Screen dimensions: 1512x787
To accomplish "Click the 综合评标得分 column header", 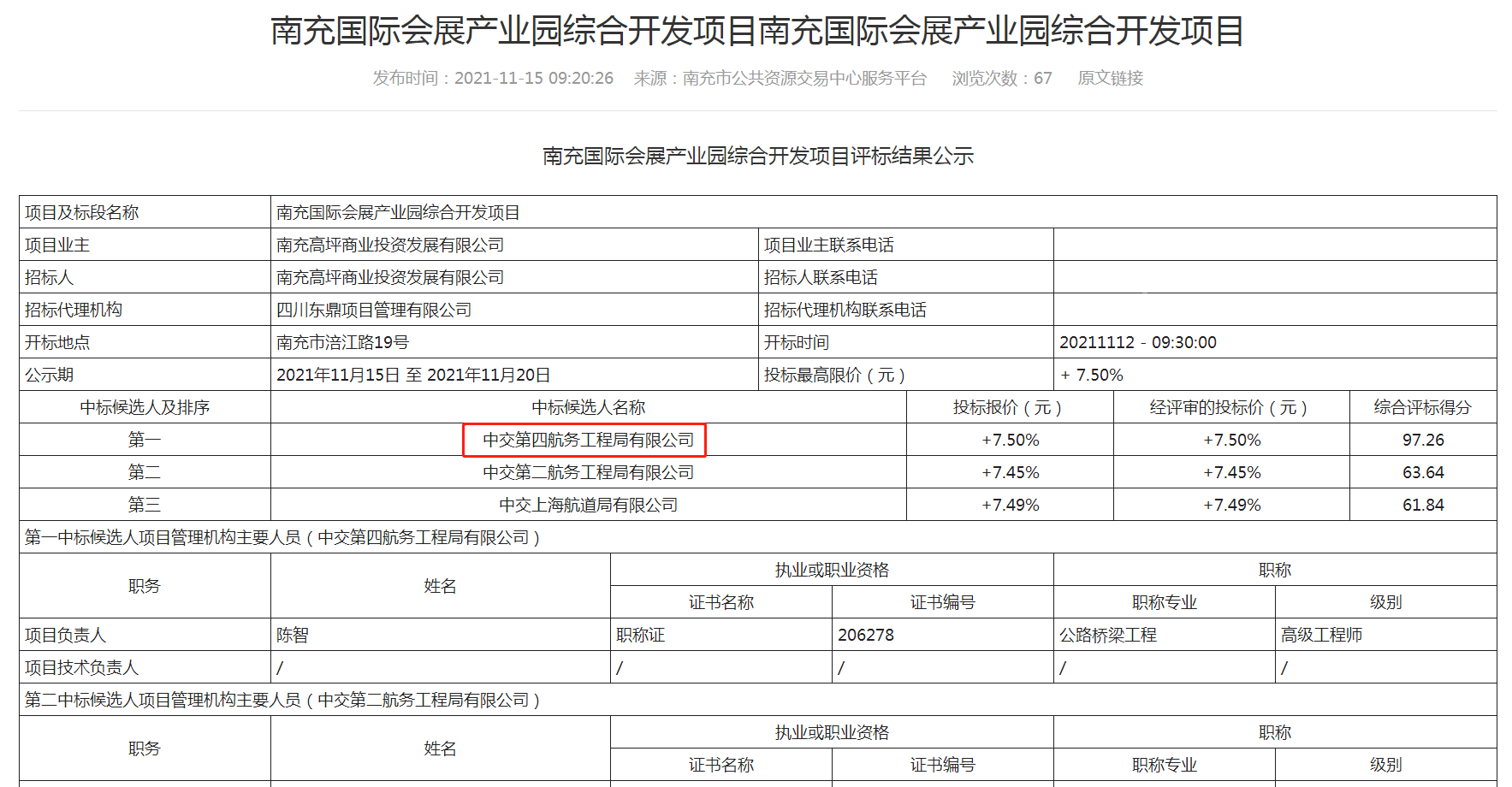I will pos(1423,407).
